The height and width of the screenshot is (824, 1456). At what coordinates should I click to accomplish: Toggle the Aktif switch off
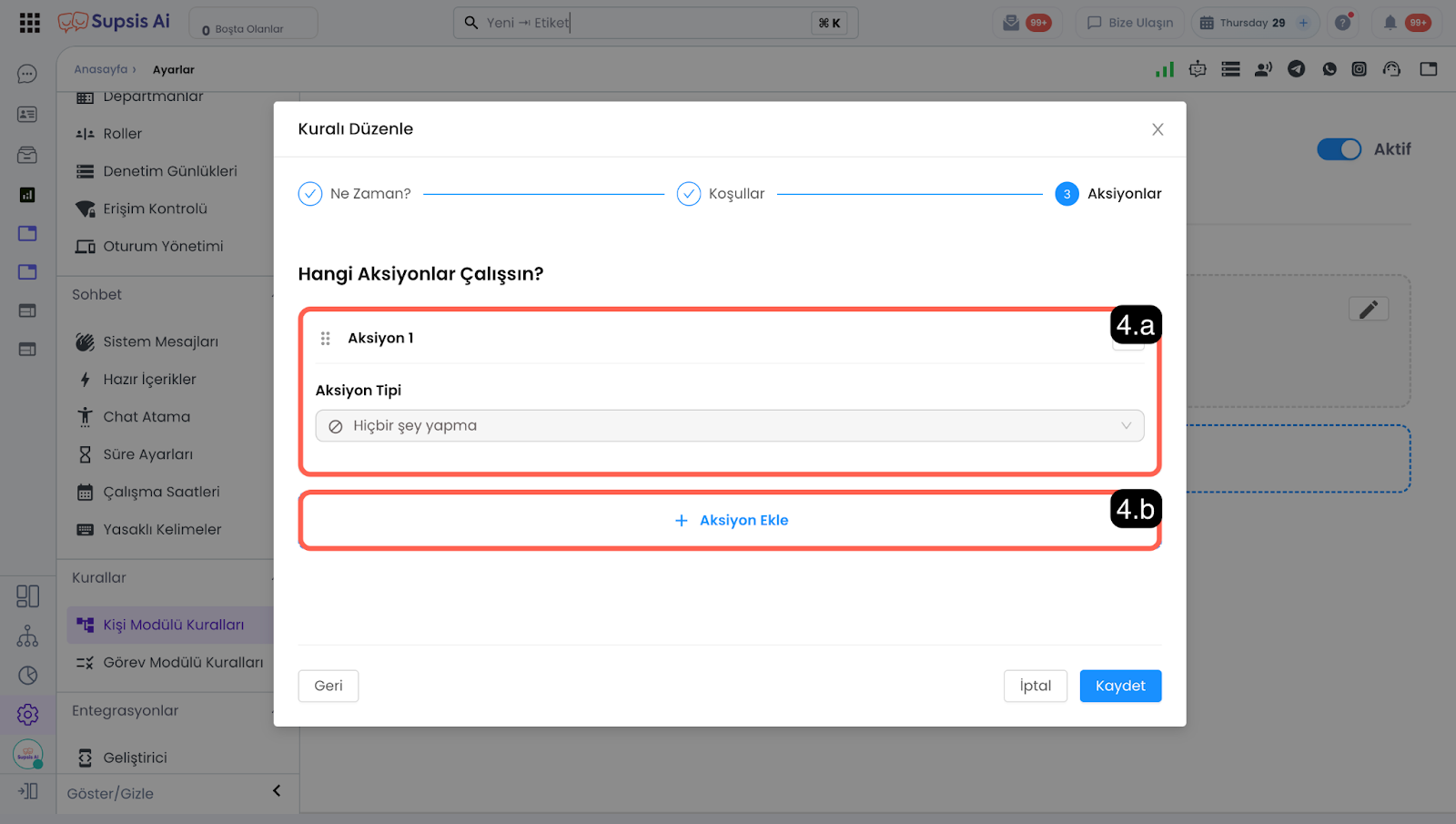[1339, 149]
